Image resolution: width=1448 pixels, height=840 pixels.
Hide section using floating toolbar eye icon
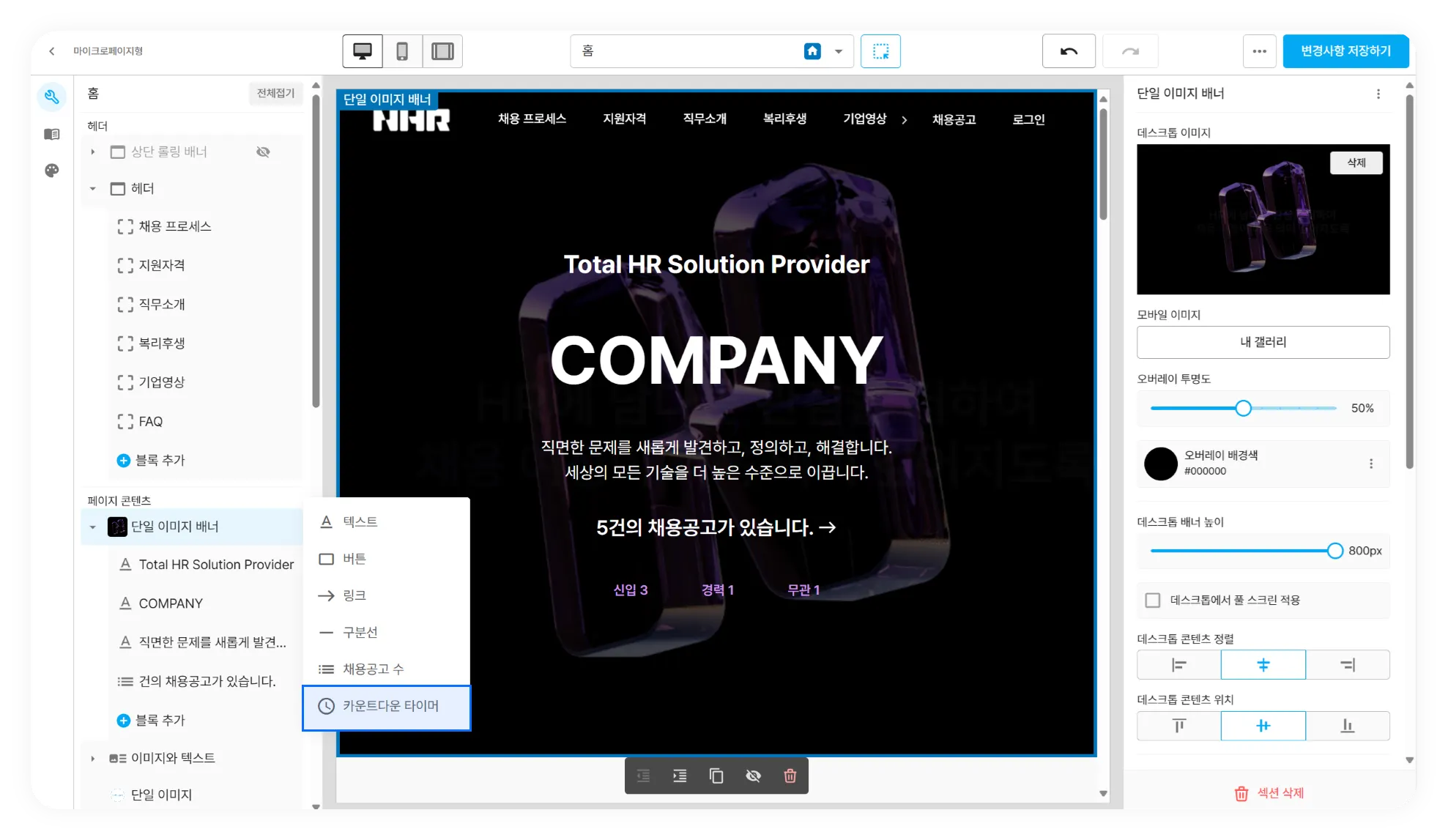753,776
